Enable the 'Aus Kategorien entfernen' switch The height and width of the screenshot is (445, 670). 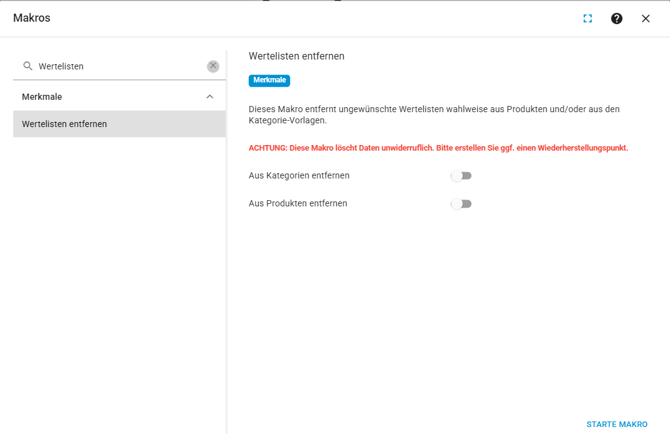coord(461,176)
